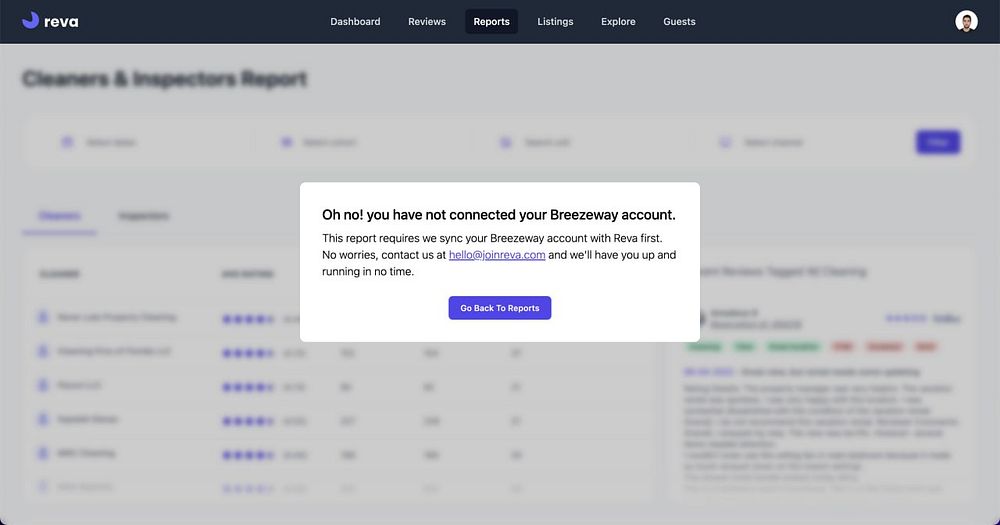The image size is (1000, 525).
Task: Click the blurred Cleaners & Inspectors Report title
Action: tap(165, 78)
